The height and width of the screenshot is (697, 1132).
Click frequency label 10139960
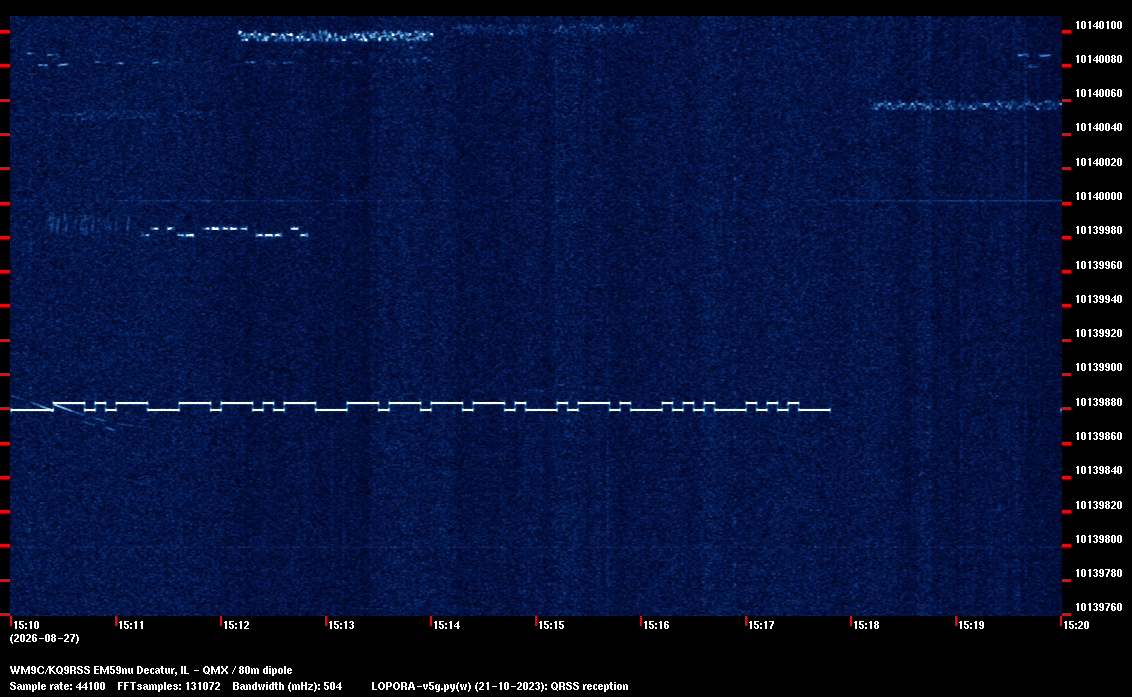coord(1099,265)
